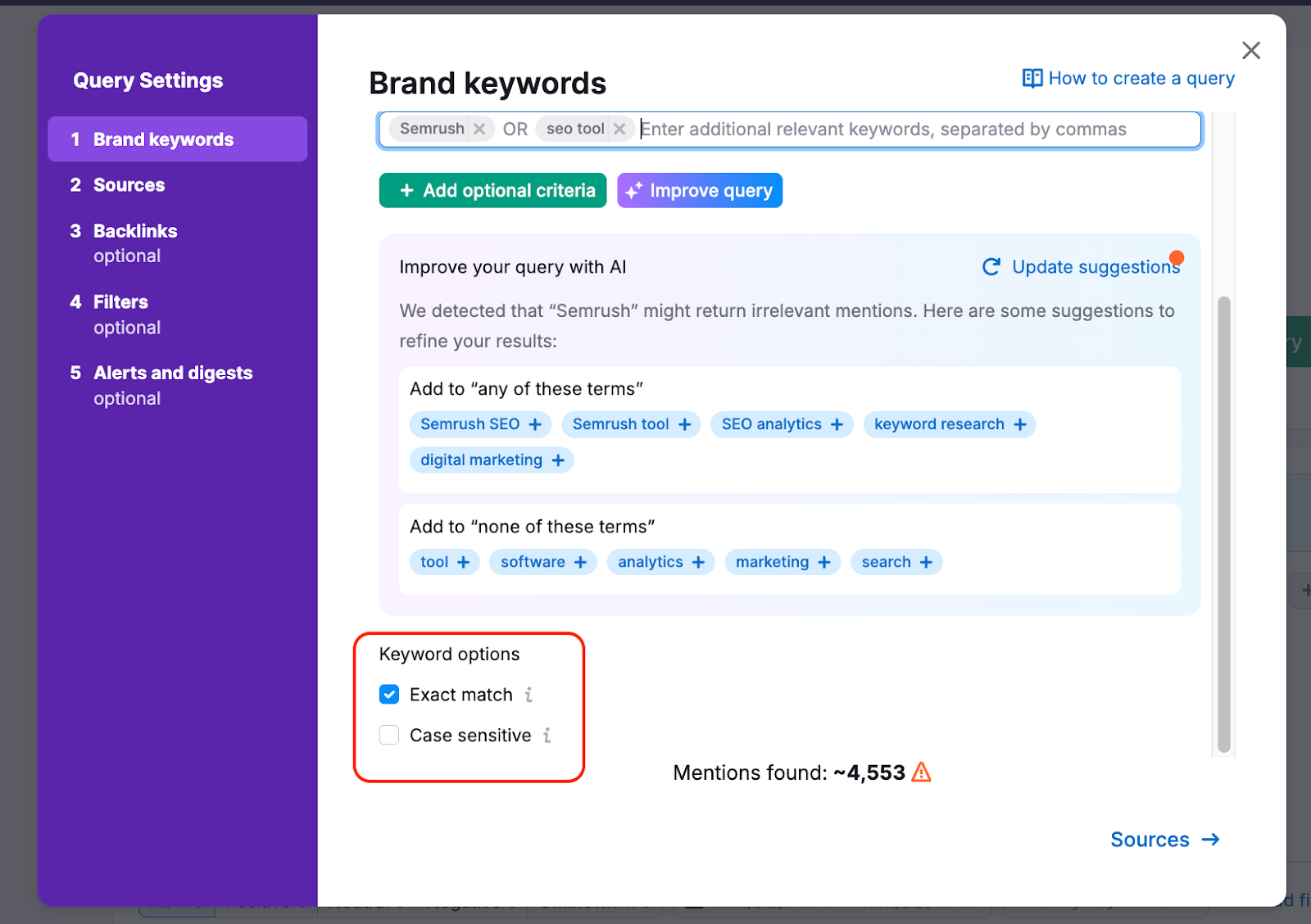Viewport: 1311px width, 924px height.
Task: Exclude the term tool via plus icon
Action: coord(463,562)
